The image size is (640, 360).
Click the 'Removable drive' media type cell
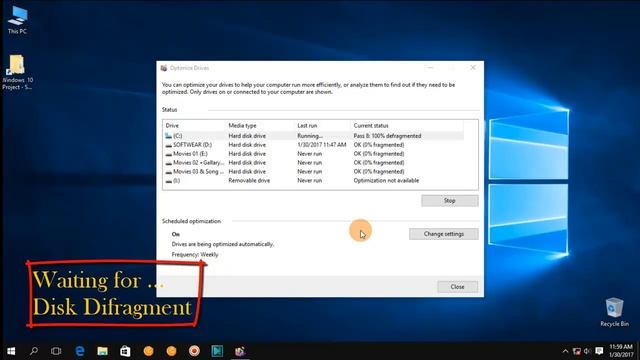pos(249,180)
